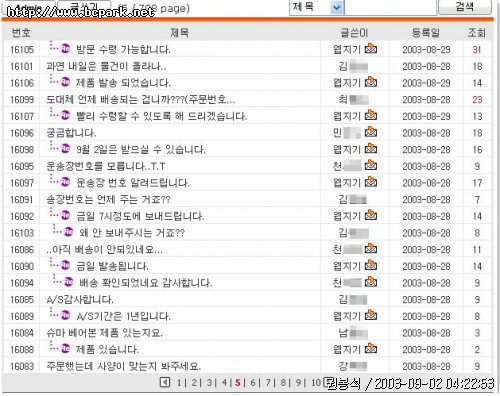The height and width of the screenshot is (396, 500).
Task: Click the mail icon in row 16094
Action: 371,282
